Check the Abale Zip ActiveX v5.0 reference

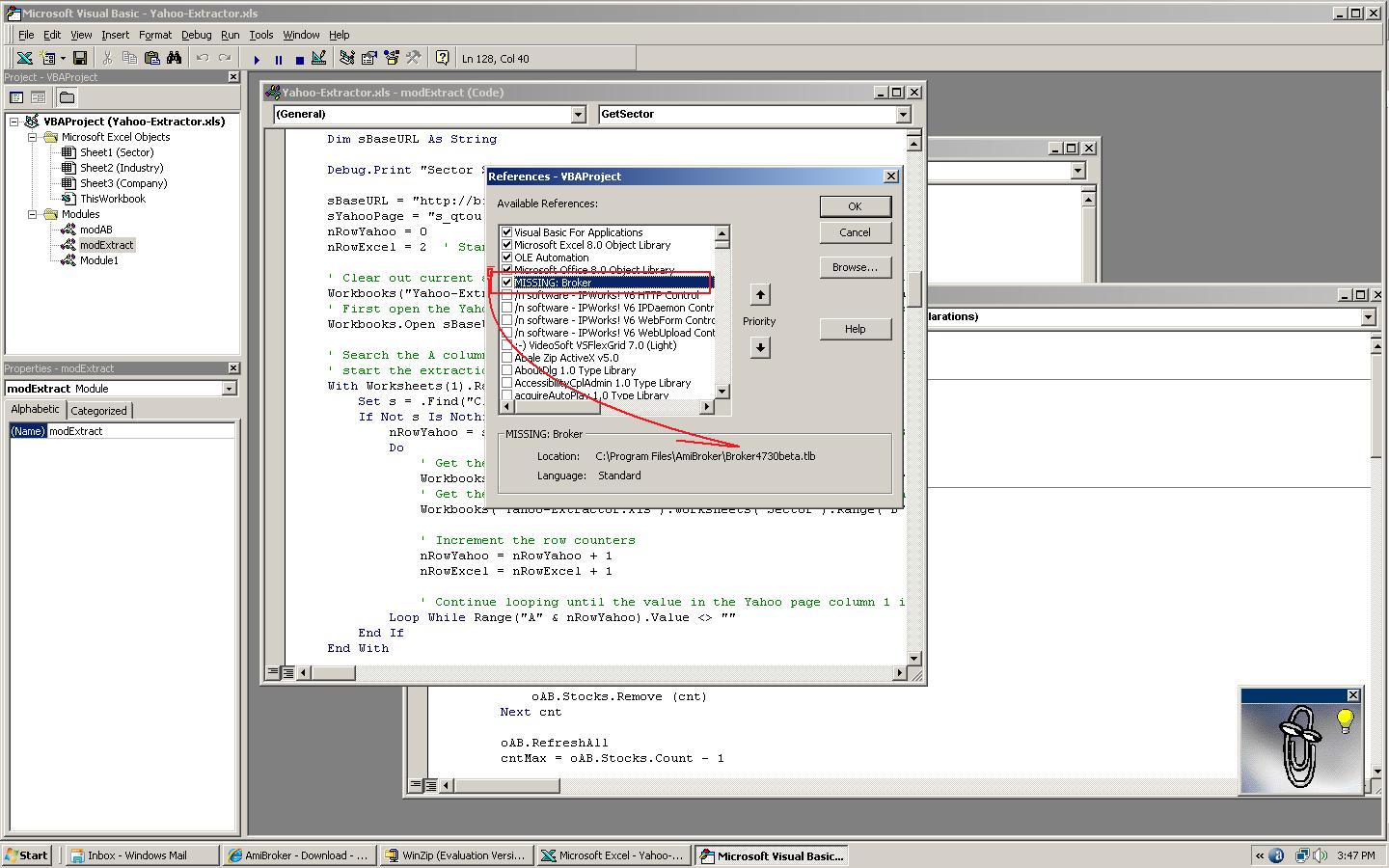506,358
